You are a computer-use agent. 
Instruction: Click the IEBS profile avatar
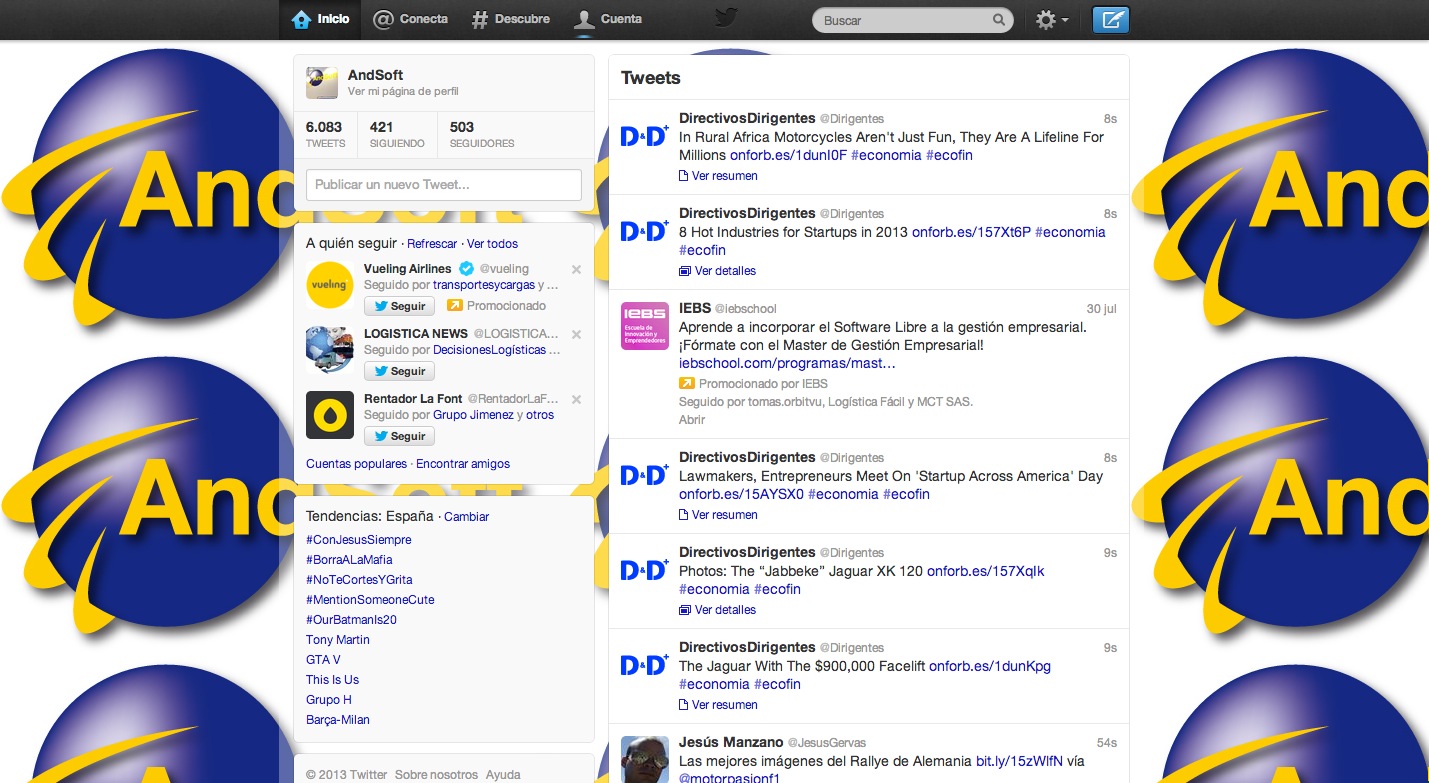[644, 325]
